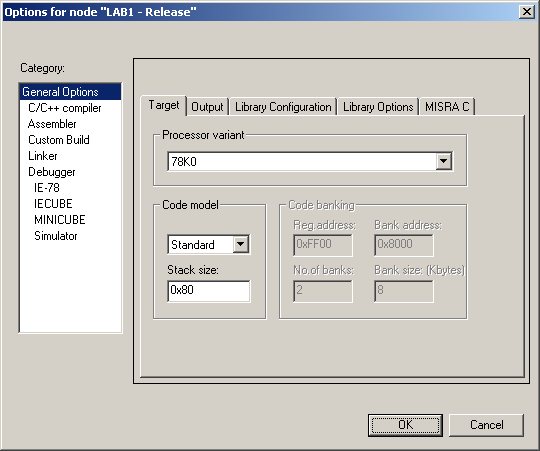Choose Custom Build category
Viewport: 540px width, 451px height.
click(x=59, y=140)
